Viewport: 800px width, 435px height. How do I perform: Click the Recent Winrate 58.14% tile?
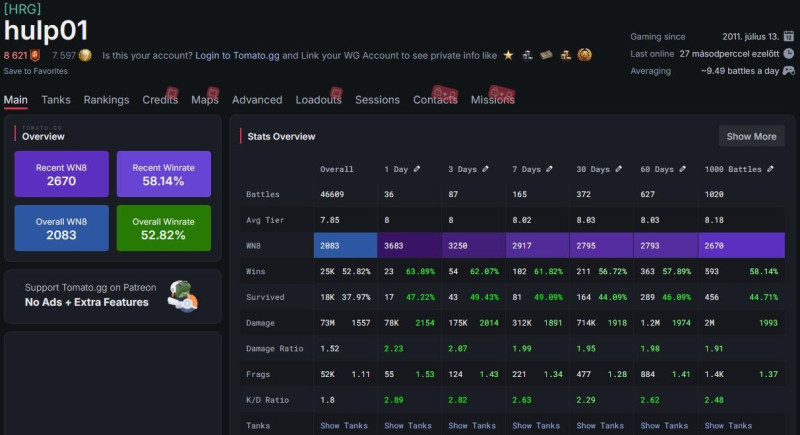click(164, 174)
